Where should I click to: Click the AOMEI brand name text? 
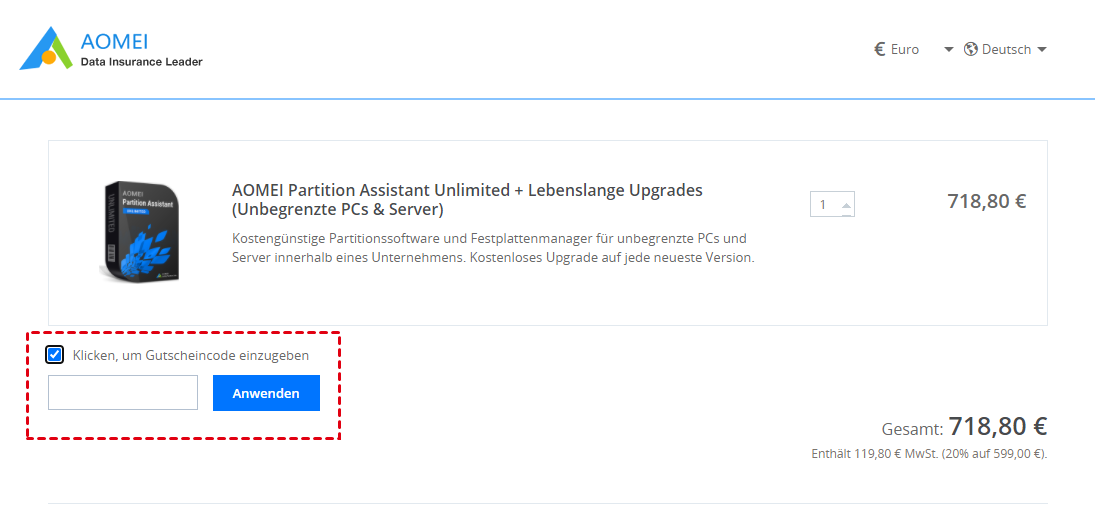(115, 41)
